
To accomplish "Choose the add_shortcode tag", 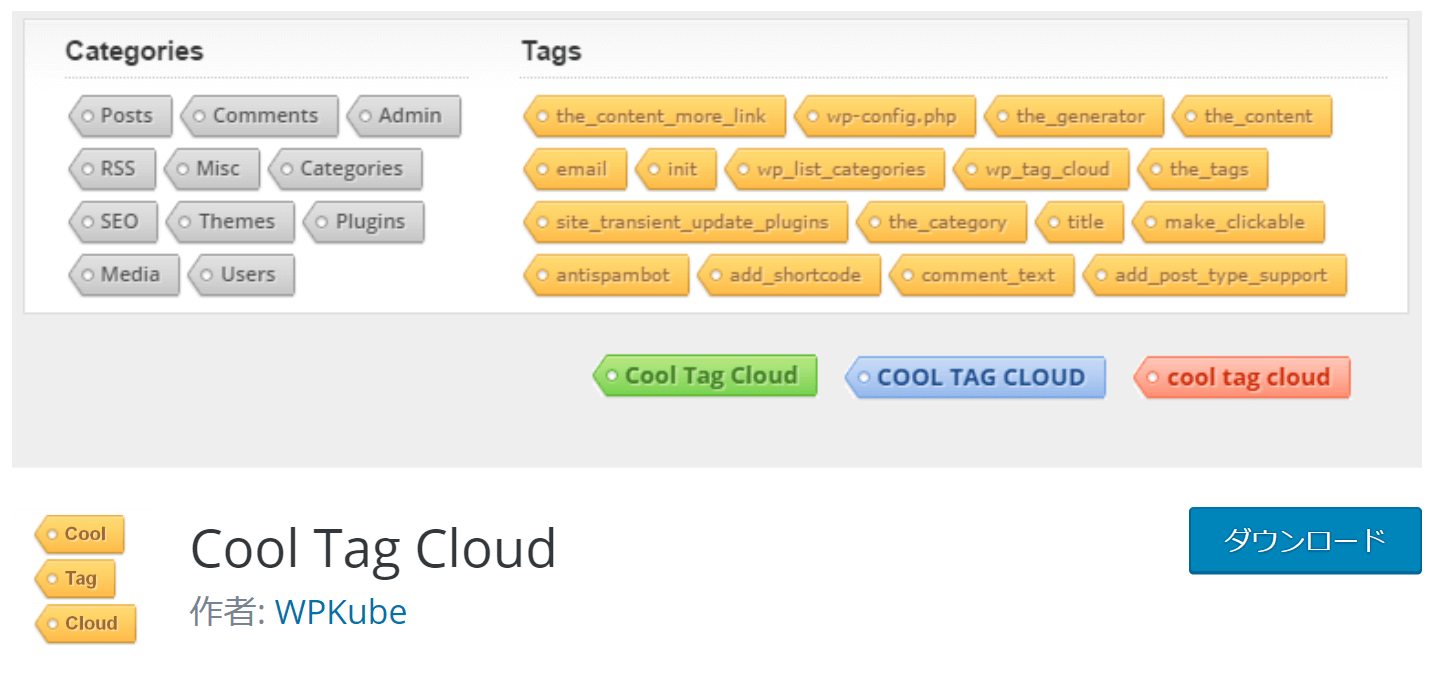I will (x=789, y=275).
